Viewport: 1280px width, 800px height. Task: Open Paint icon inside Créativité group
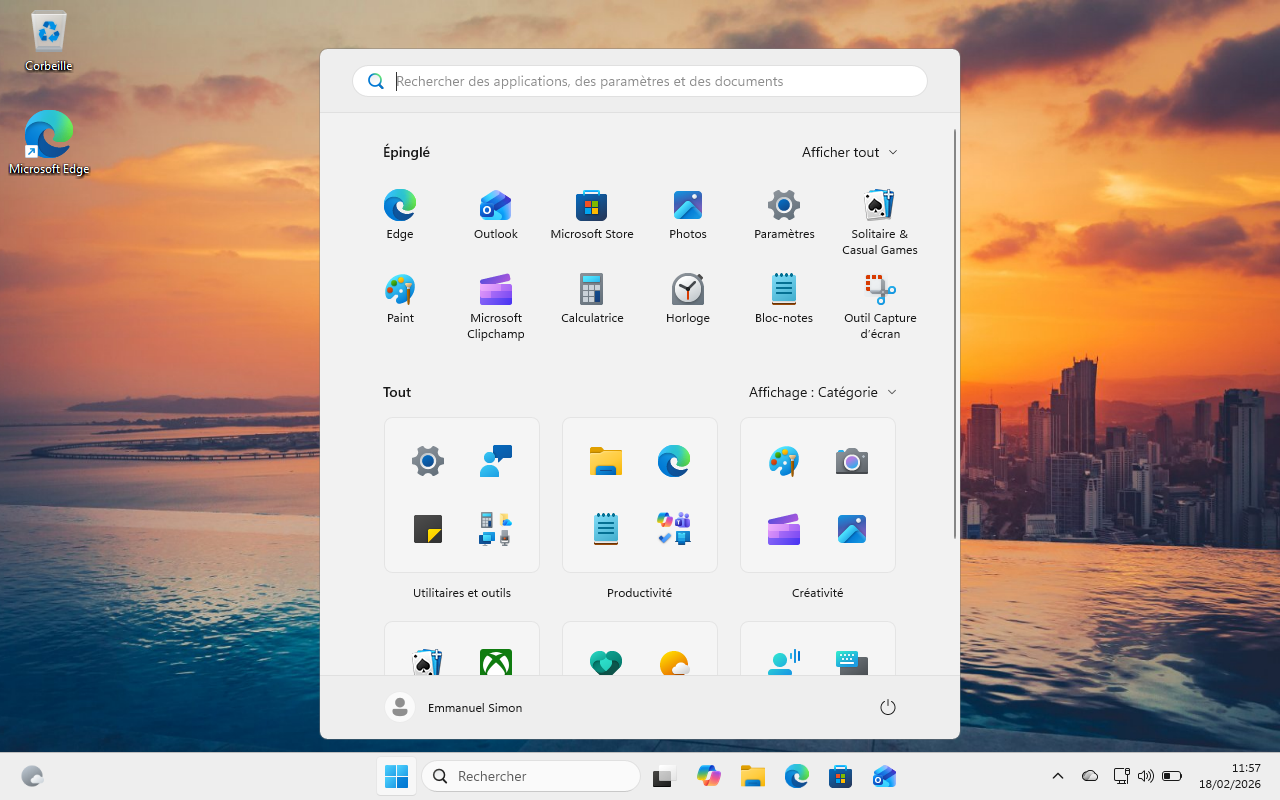pyautogui.click(x=784, y=461)
